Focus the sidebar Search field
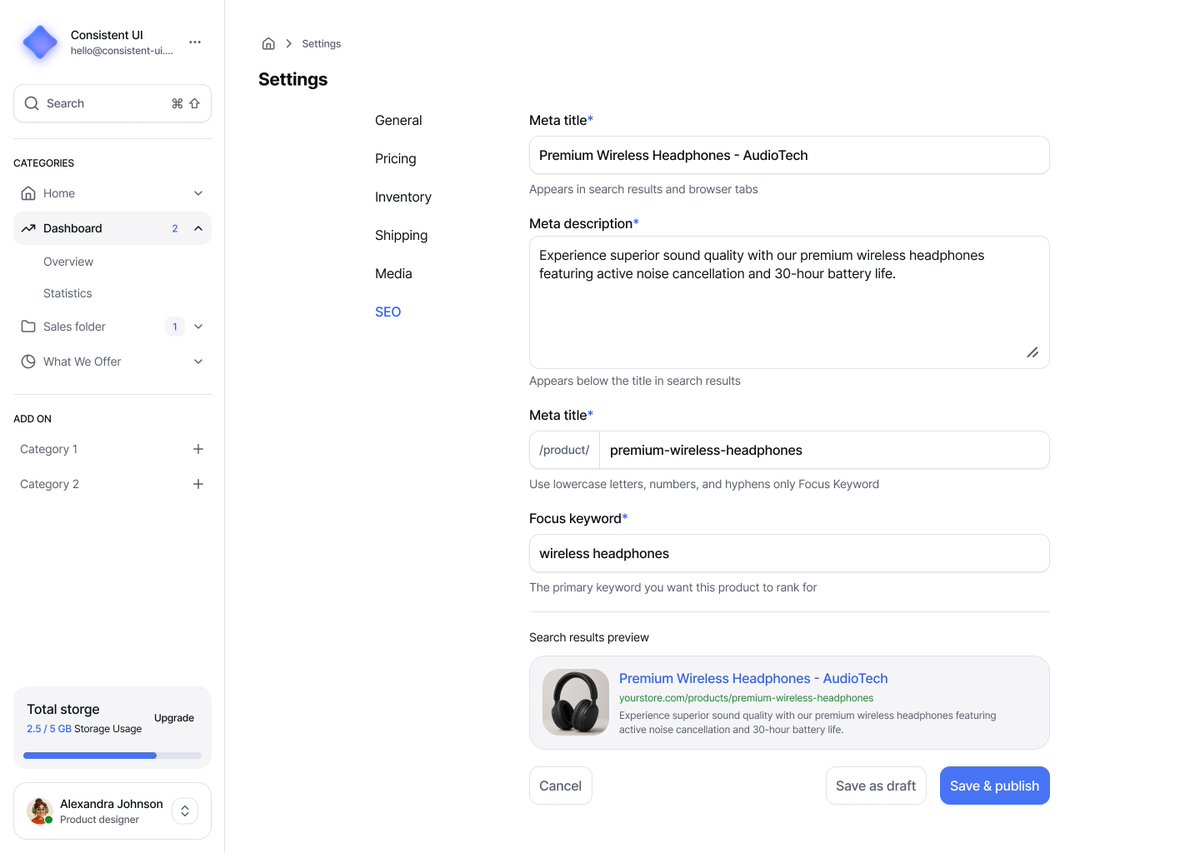1200x853 pixels. pyautogui.click(x=112, y=103)
